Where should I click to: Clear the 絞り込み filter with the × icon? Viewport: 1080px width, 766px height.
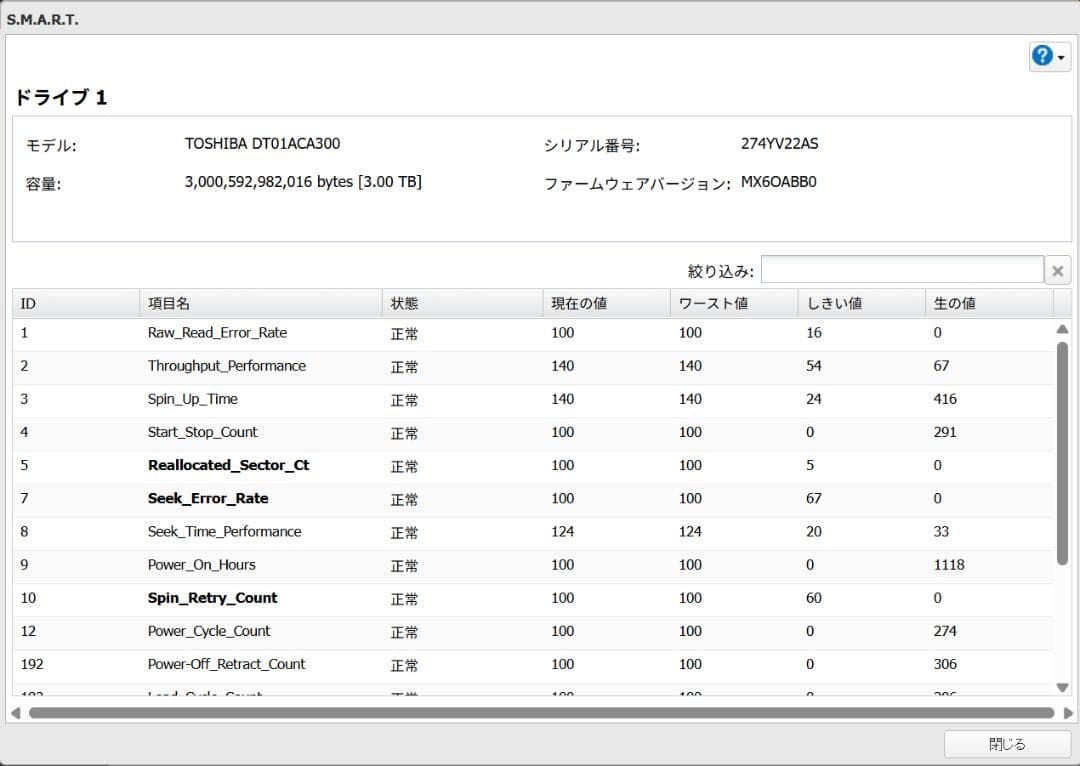click(1057, 269)
